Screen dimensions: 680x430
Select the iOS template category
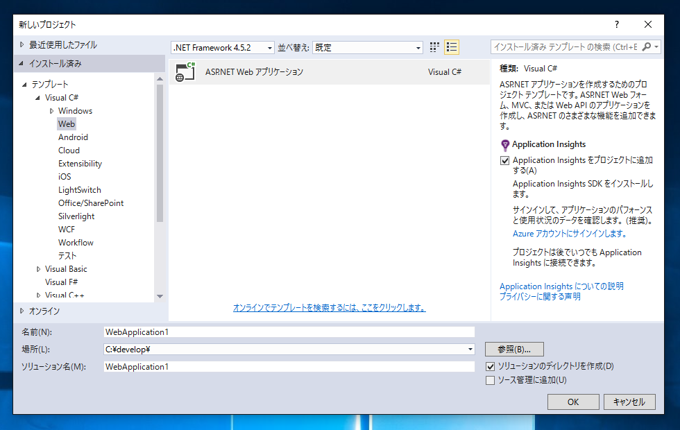(64, 177)
